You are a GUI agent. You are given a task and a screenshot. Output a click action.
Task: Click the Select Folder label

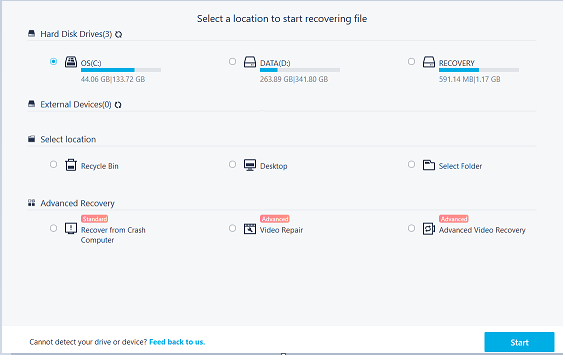(460, 166)
